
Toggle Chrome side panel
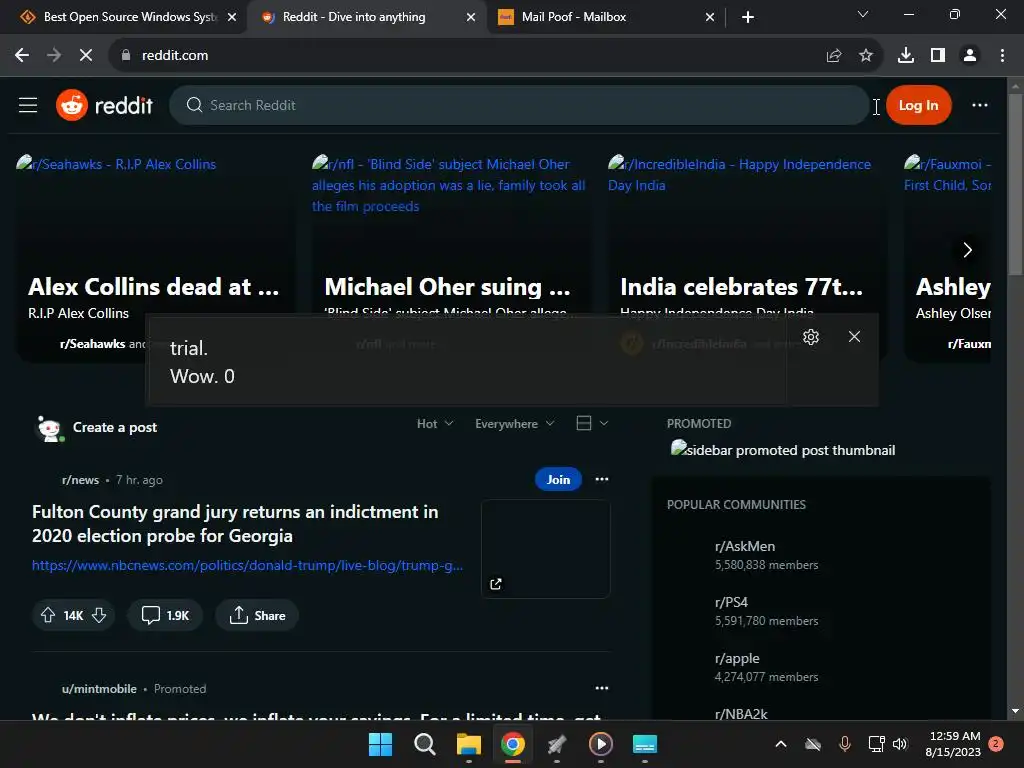(938, 56)
